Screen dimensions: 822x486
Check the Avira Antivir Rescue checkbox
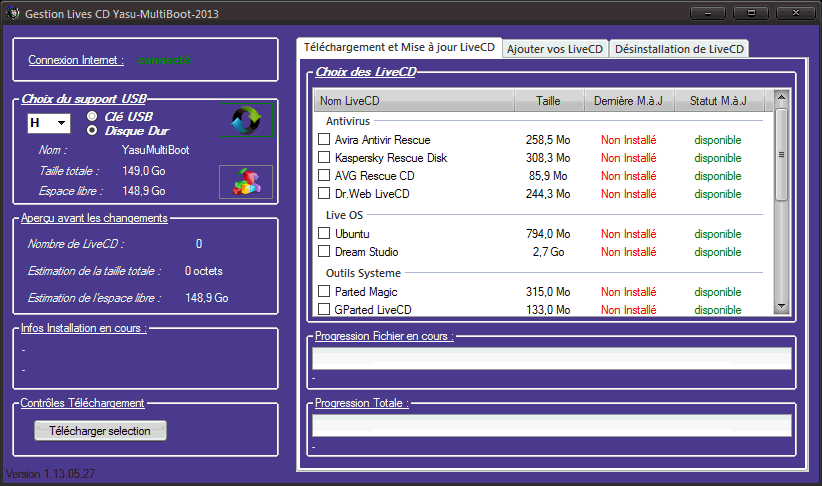point(324,139)
